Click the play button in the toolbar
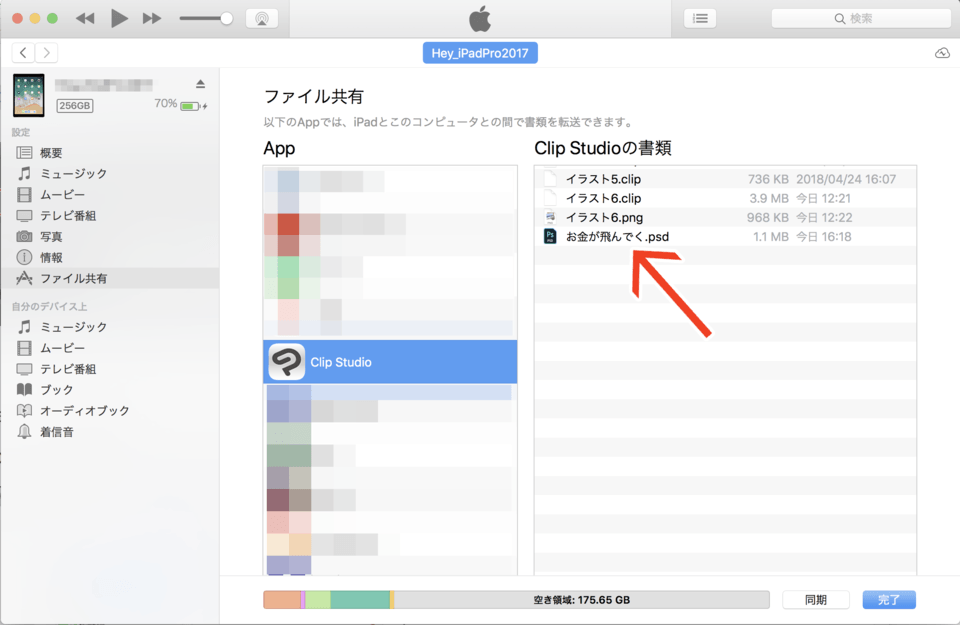960x625 pixels. point(119,18)
